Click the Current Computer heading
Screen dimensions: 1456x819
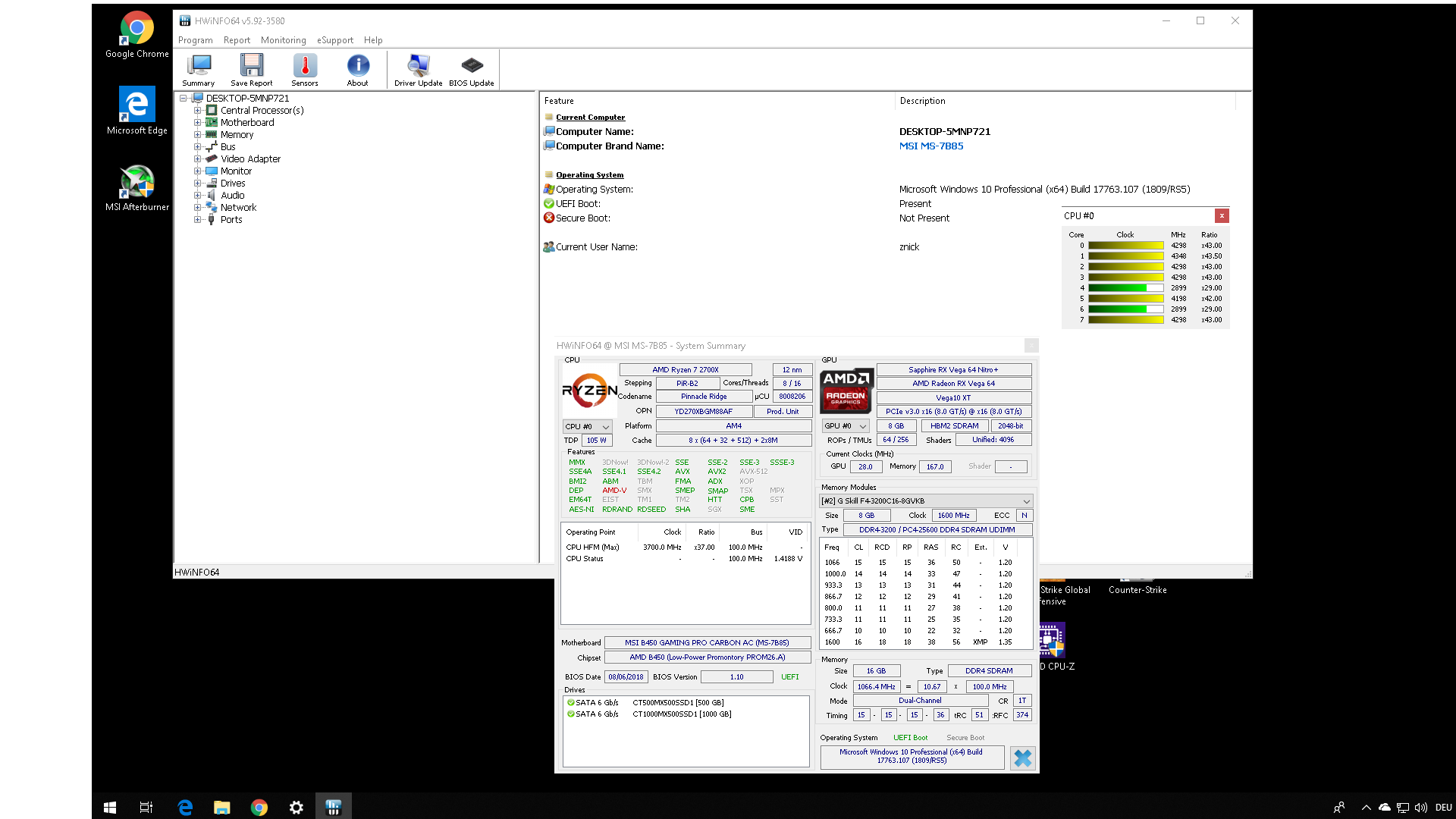590,118
